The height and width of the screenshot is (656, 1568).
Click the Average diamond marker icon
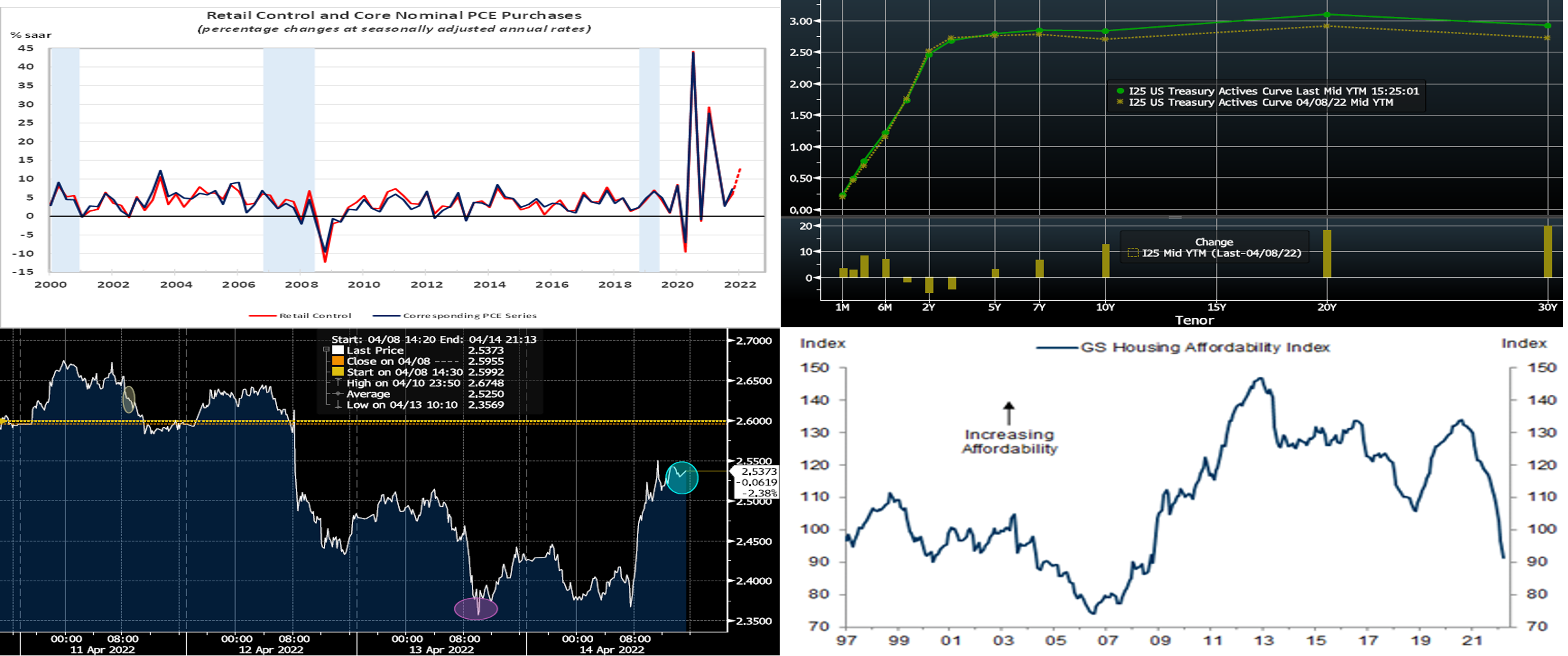tap(338, 394)
